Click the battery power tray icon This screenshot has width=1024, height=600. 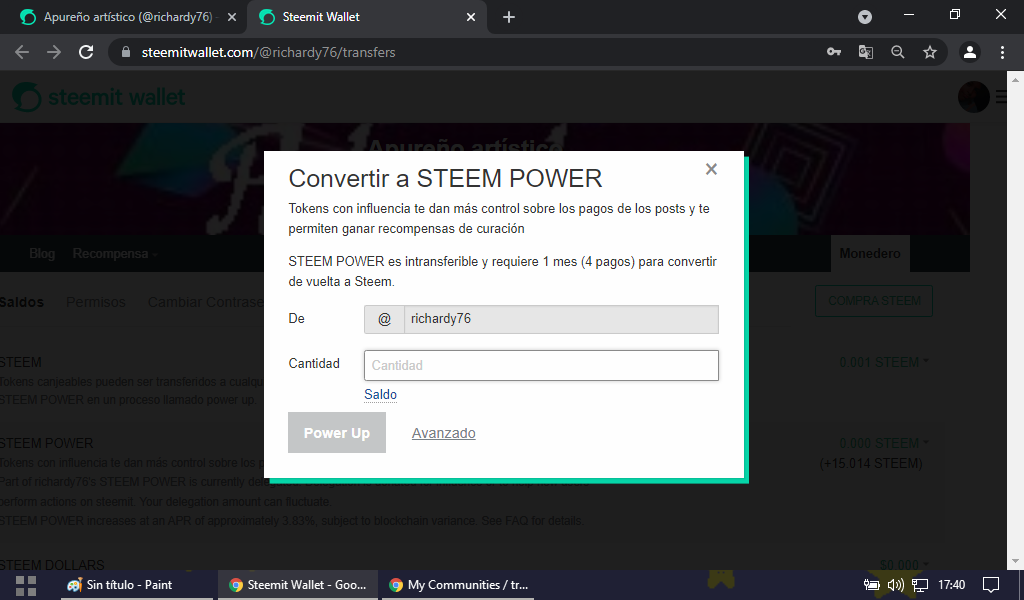(871, 585)
